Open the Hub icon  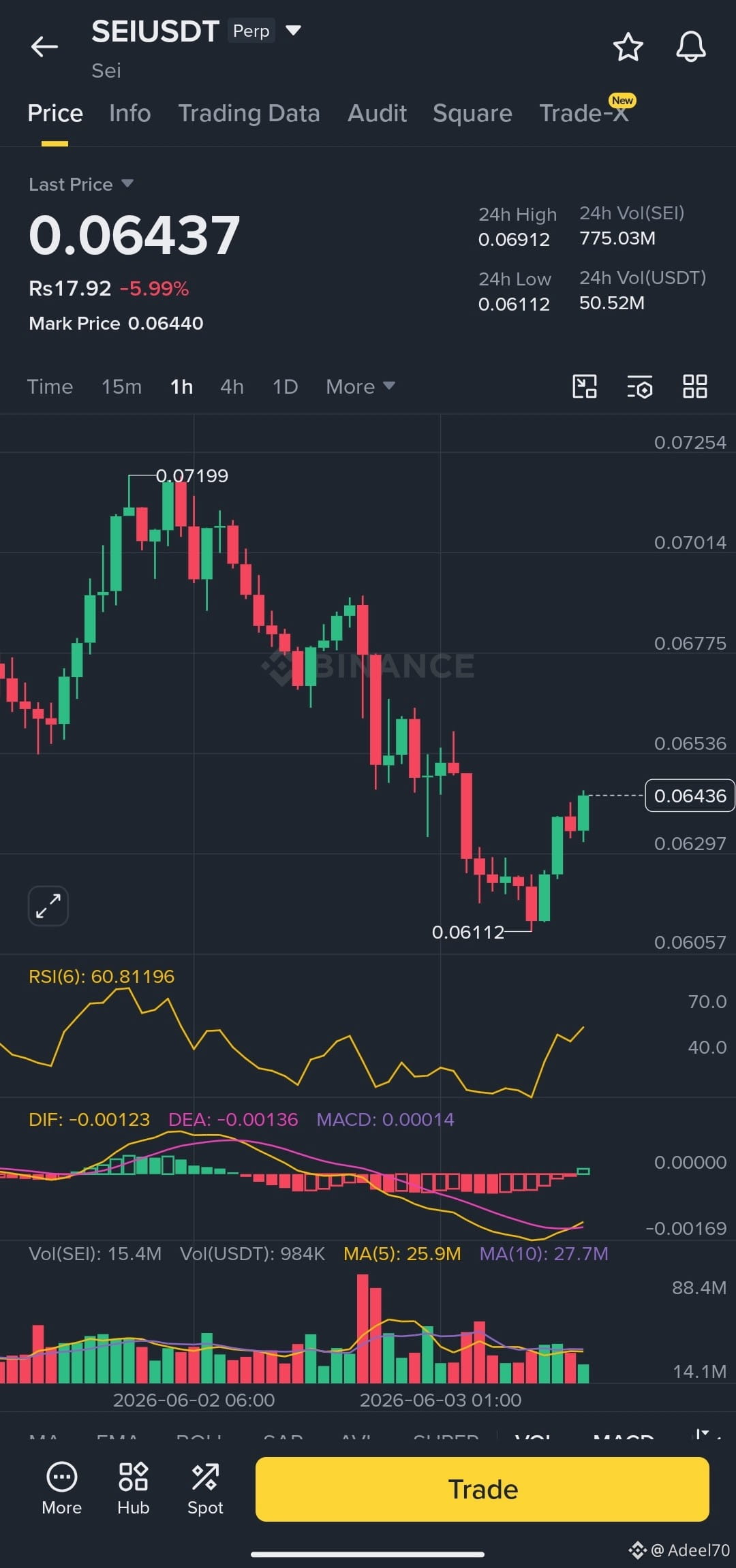pyautogui.click(x=133, y=1490)
